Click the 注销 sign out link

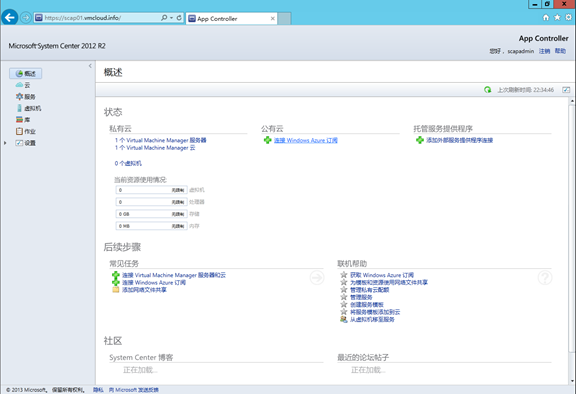pyautogui.click(x=544, y=51)
